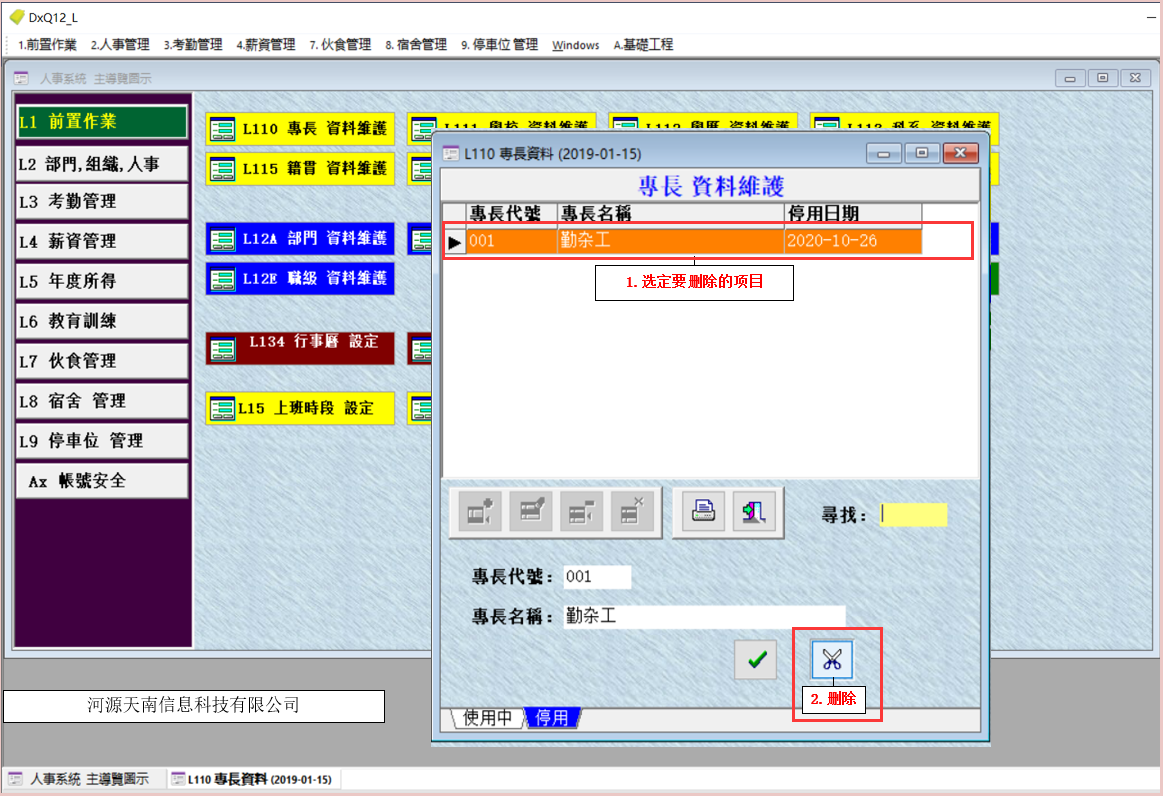This screenshot has width=1163, height=796.
Task: Select L8 宿舍 管理 sidebar button
Action: (x=102, y=401)
